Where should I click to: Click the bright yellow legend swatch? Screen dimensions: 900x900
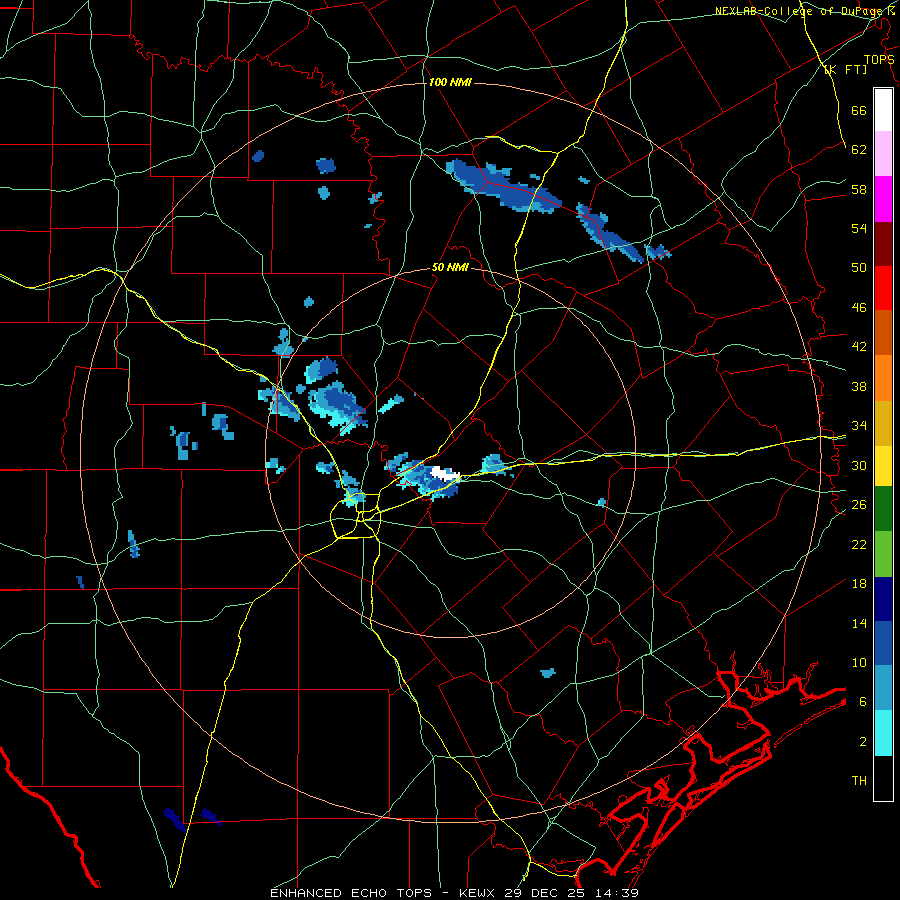pyautogui.click(x=883, y=466)
